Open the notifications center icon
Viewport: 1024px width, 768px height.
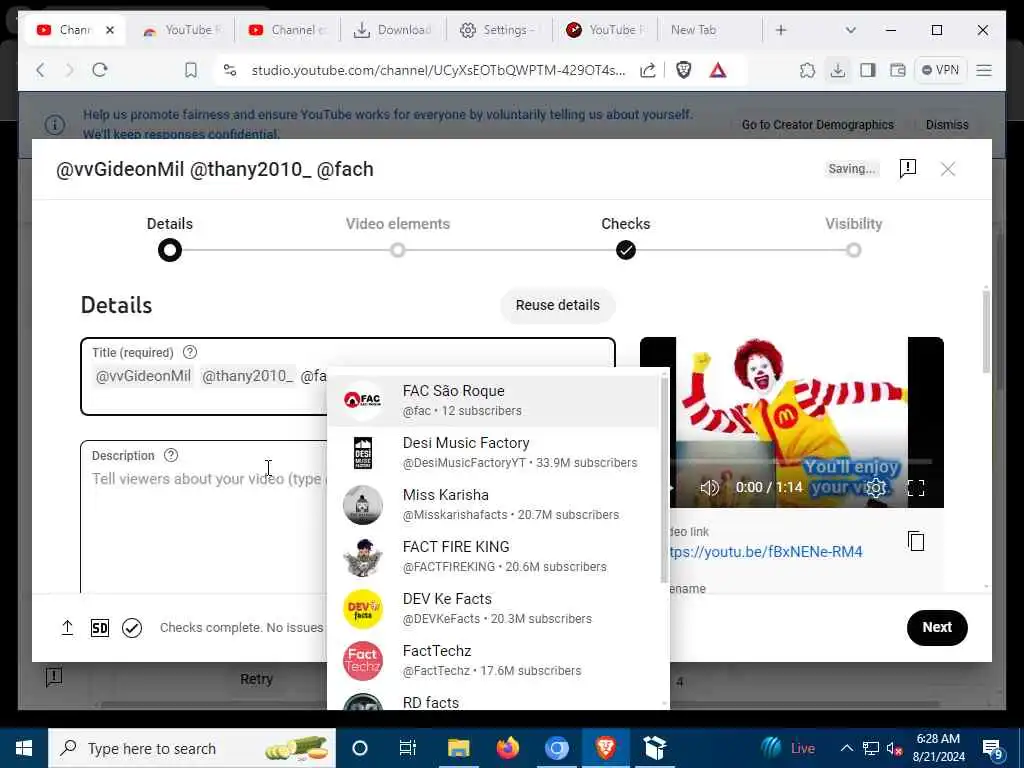[992, 748]
